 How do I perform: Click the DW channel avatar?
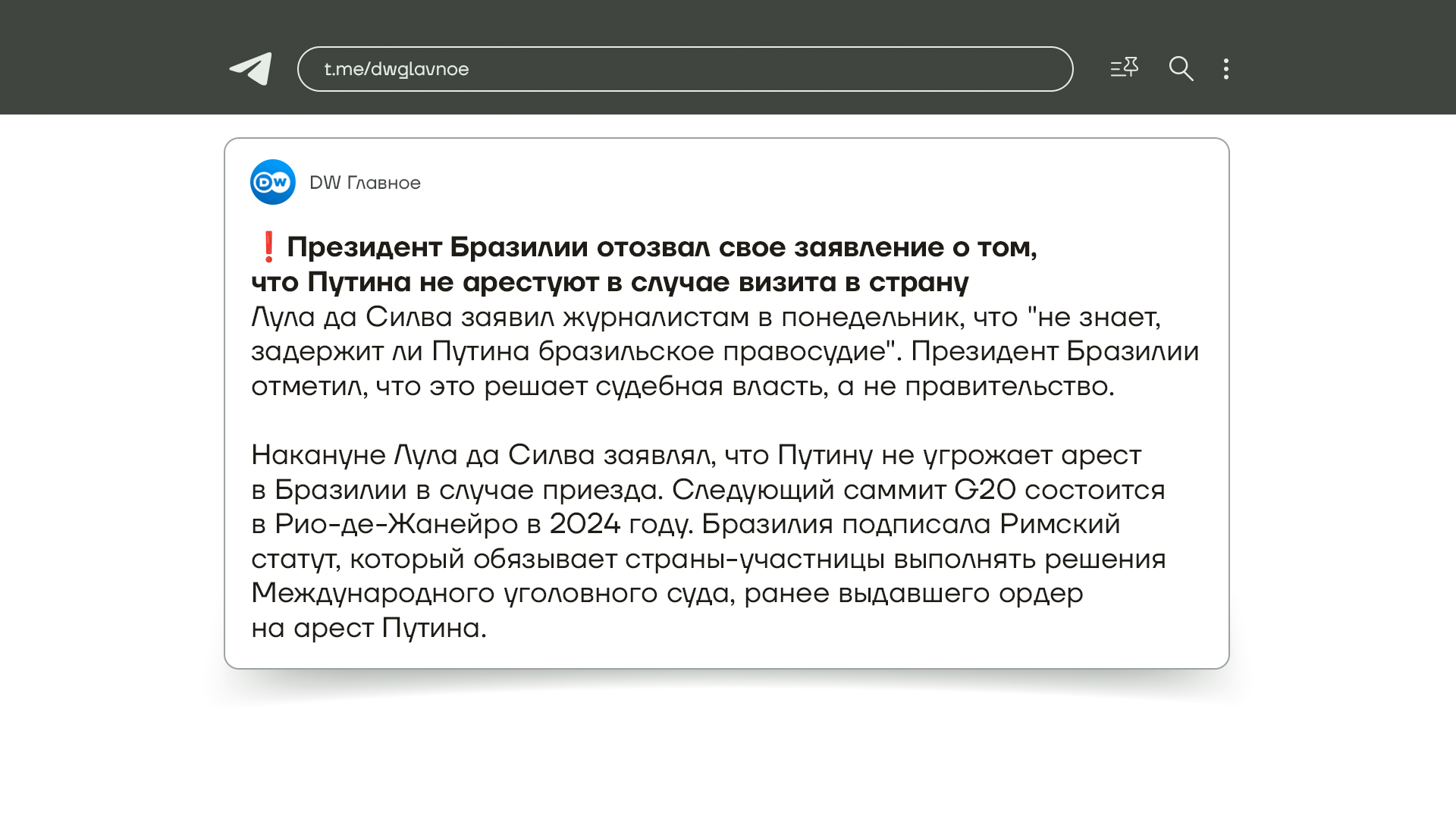pos(273,182)
